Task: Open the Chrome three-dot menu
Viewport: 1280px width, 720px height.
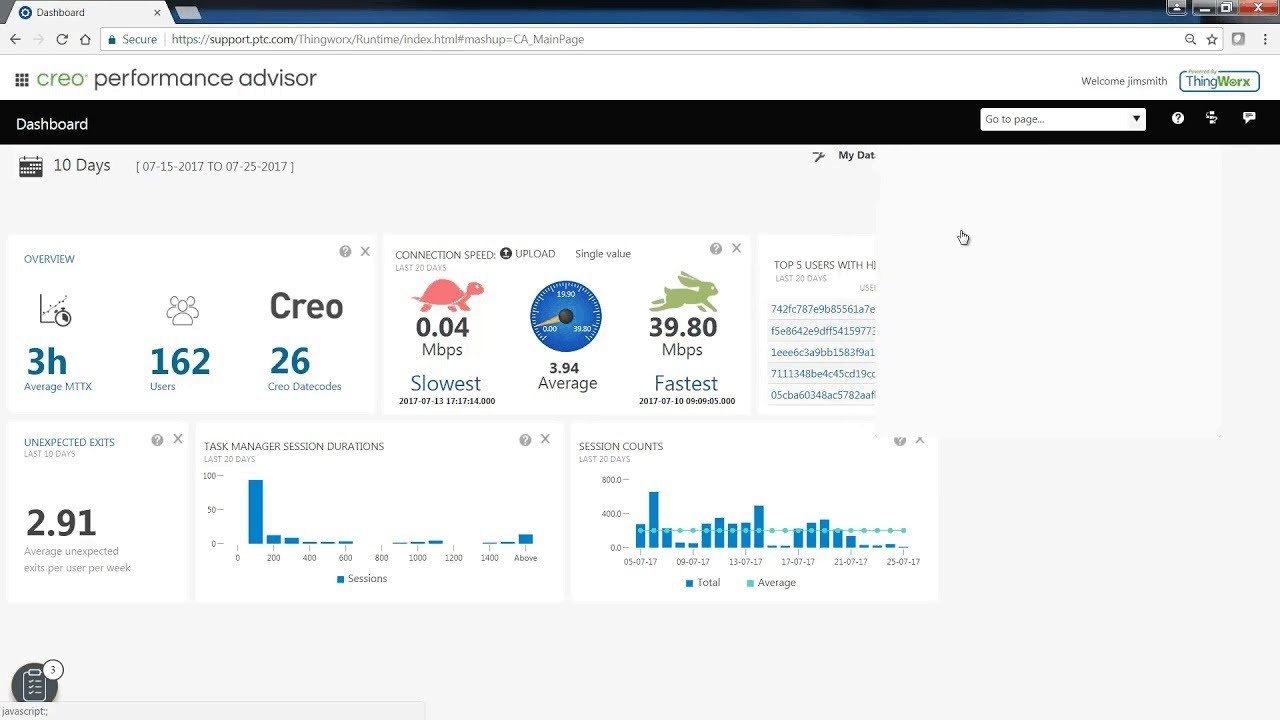Action: click(1265, 39)
